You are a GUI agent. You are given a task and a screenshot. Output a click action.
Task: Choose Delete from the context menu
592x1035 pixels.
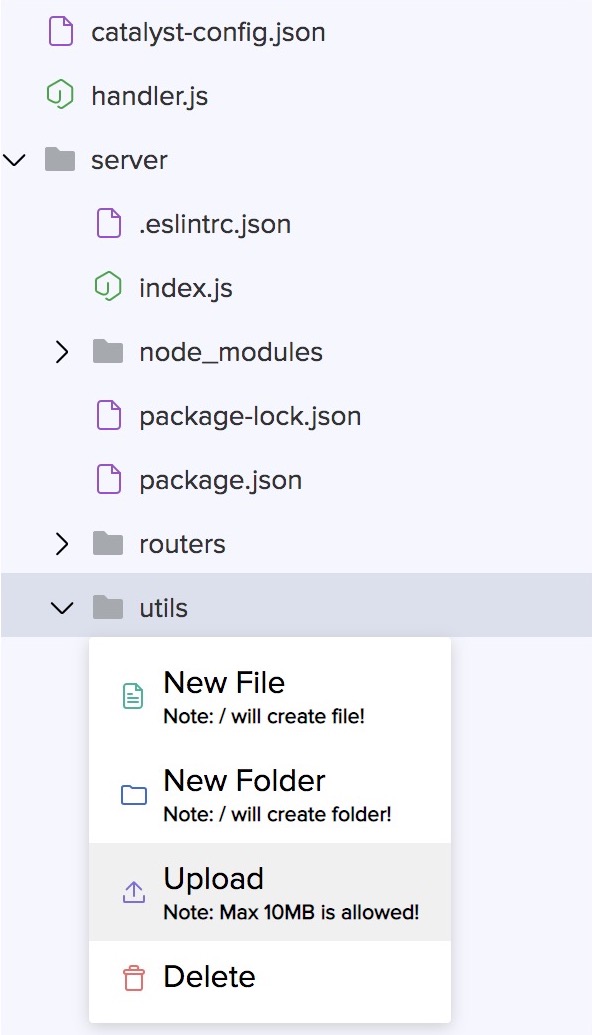pos(209,977)
